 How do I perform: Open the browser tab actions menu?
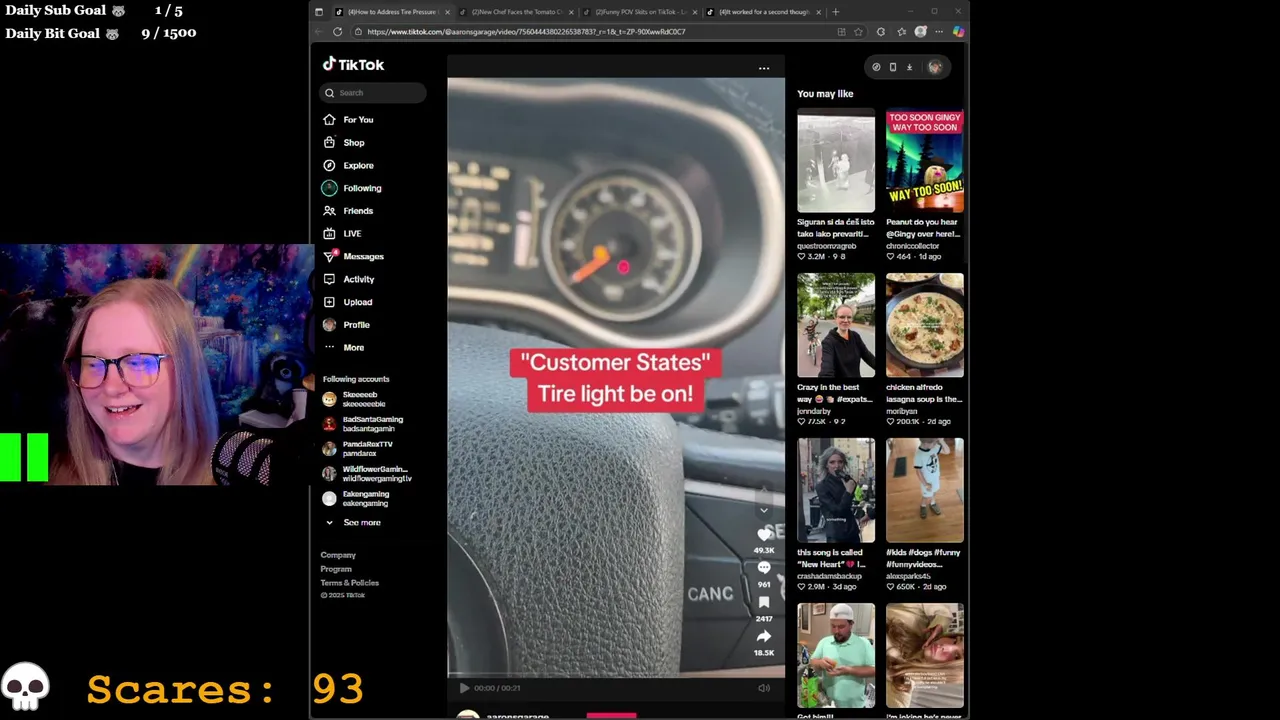pos(318,12)
